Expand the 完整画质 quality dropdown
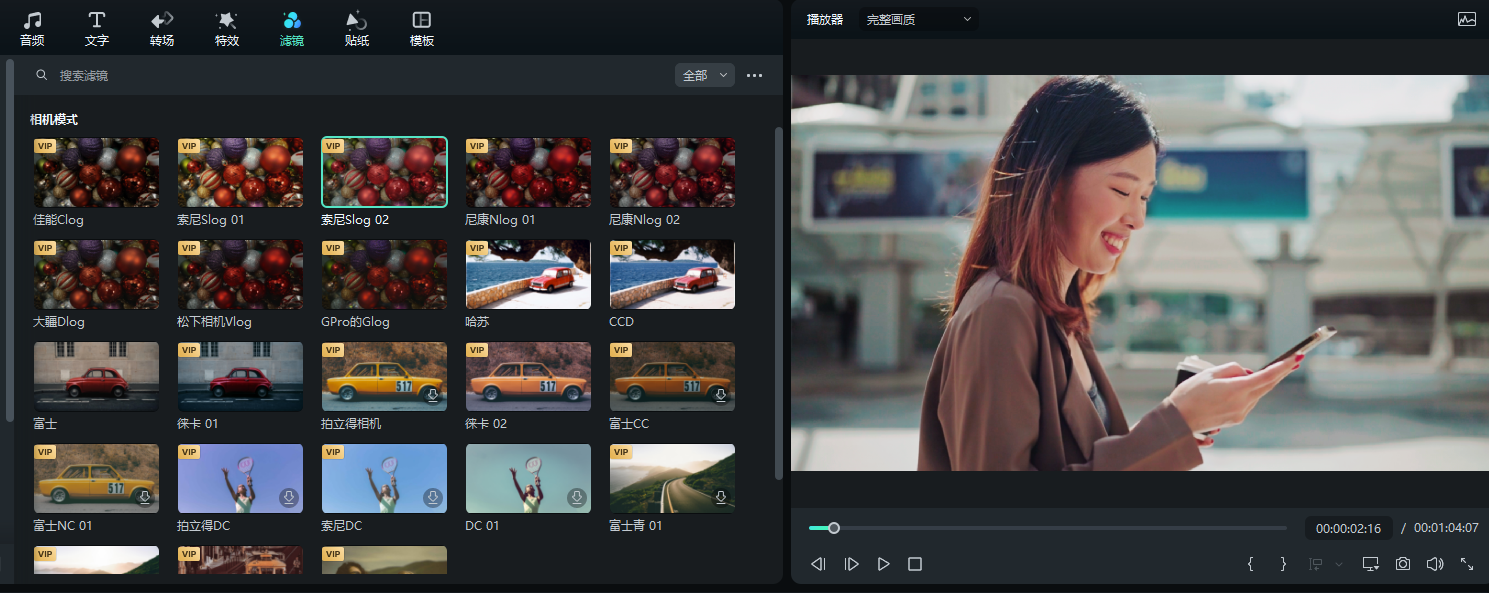The height and width of the screenshot is (593, 1489). [918, 19]
